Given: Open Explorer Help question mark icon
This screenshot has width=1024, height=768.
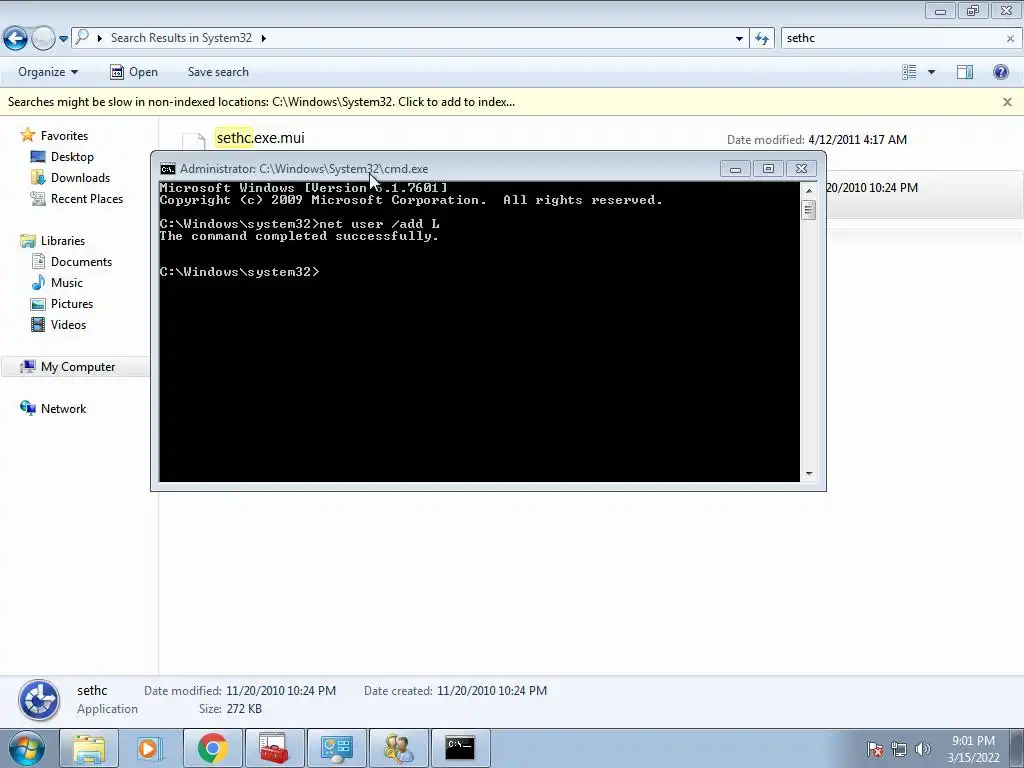Looking at the screenshot, I should 1000,72.
